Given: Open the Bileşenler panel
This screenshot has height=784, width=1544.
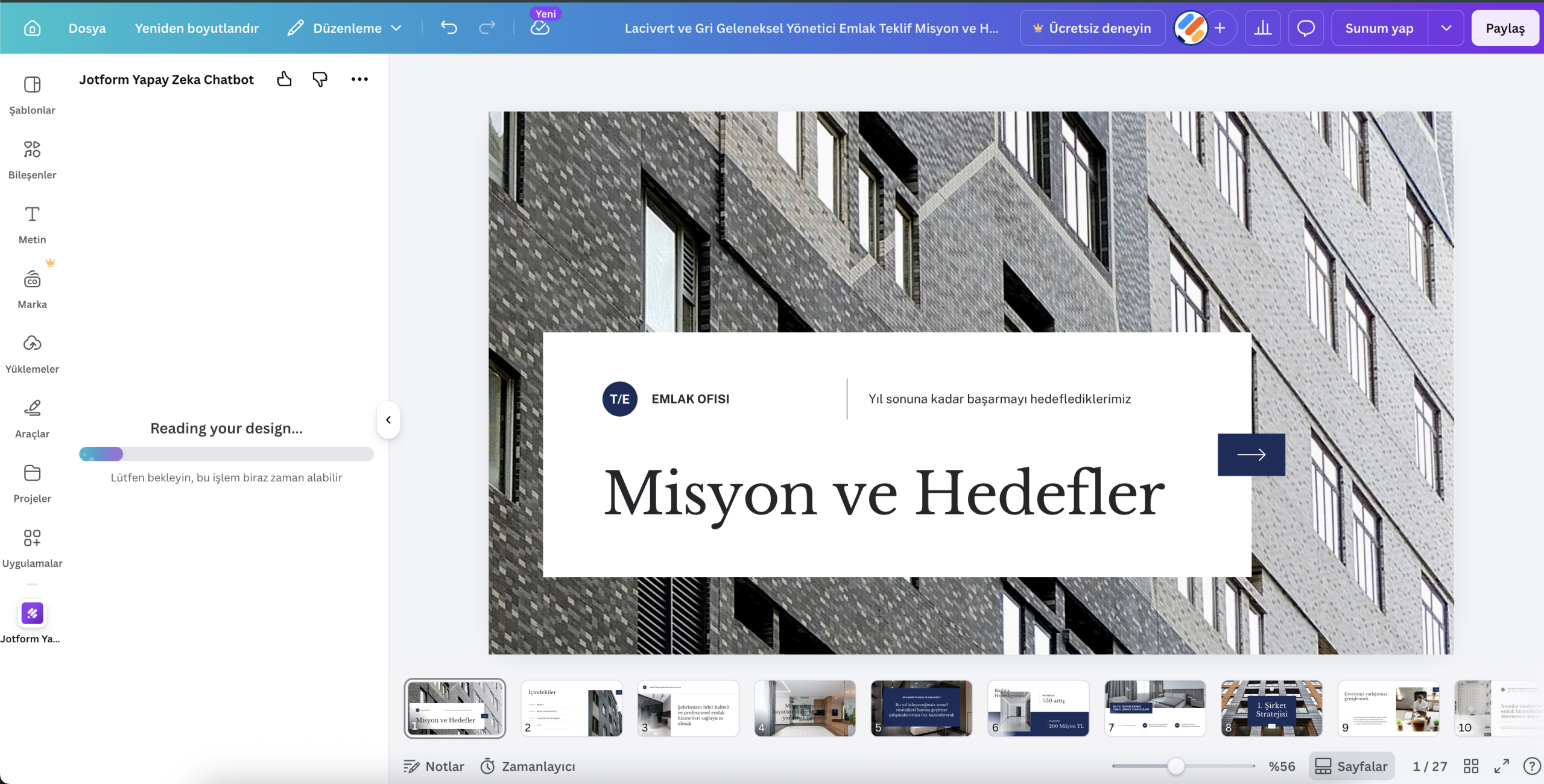Looking at the screenshot, I should coord(32,159).
